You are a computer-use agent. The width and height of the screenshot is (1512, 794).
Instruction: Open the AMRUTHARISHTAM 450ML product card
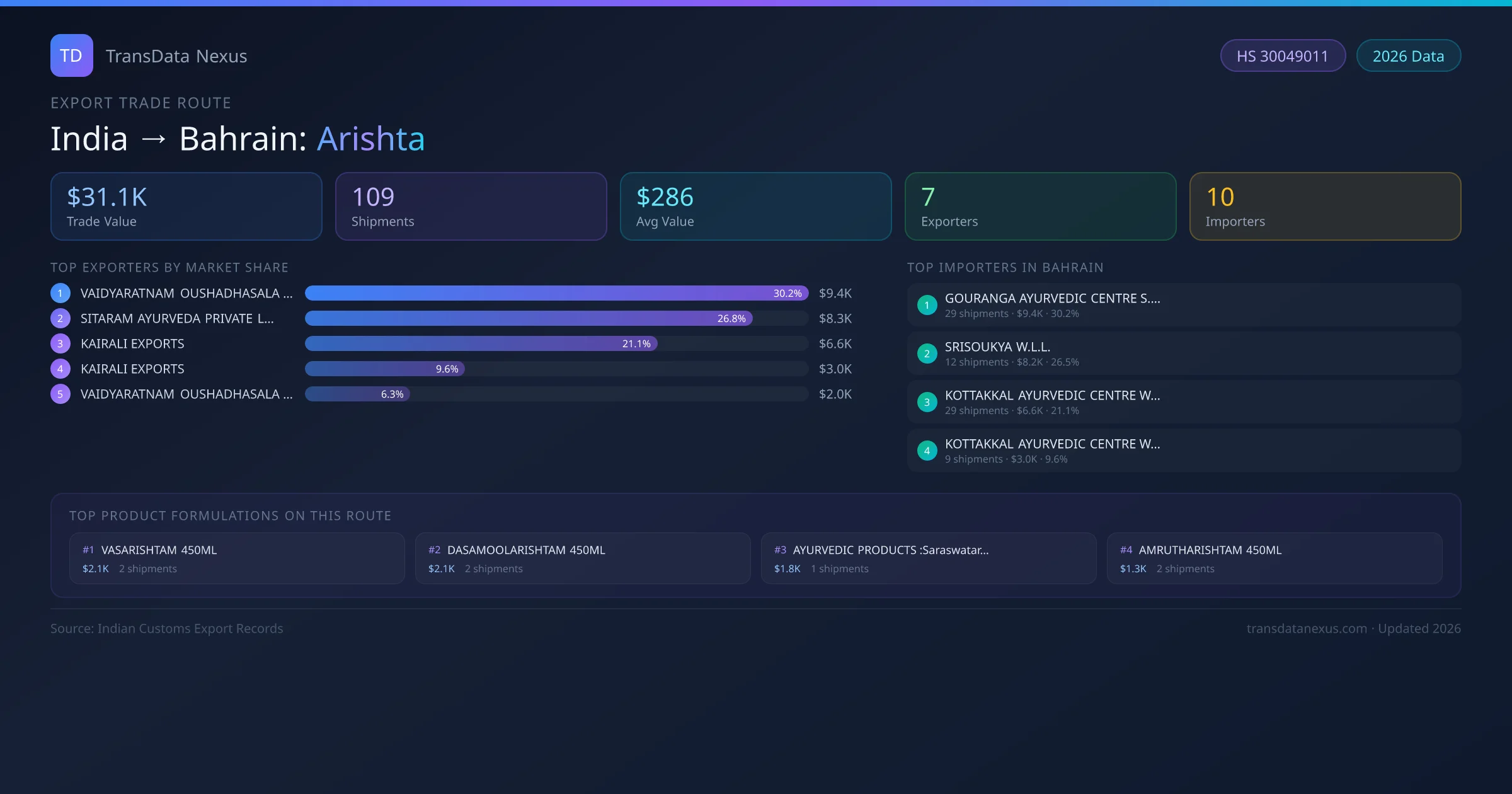(1274, 558)
